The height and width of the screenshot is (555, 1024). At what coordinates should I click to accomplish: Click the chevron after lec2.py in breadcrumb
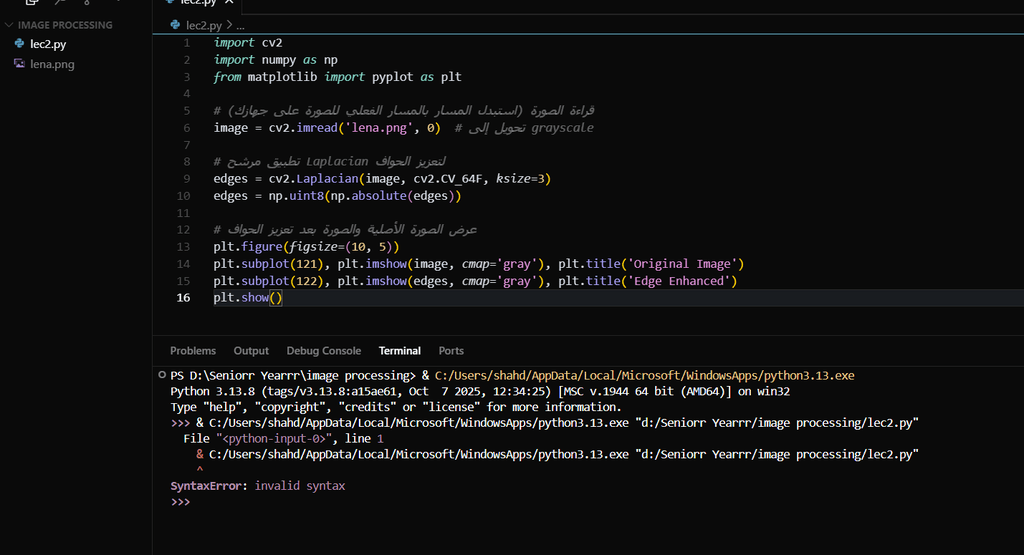[230, 25]
